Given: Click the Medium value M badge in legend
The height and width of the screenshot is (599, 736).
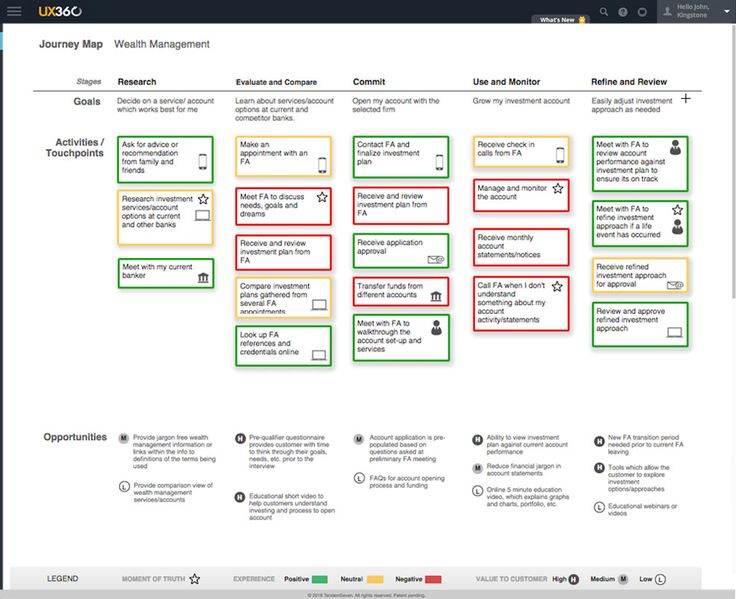Looking at the screenshot, I should 623,579.
